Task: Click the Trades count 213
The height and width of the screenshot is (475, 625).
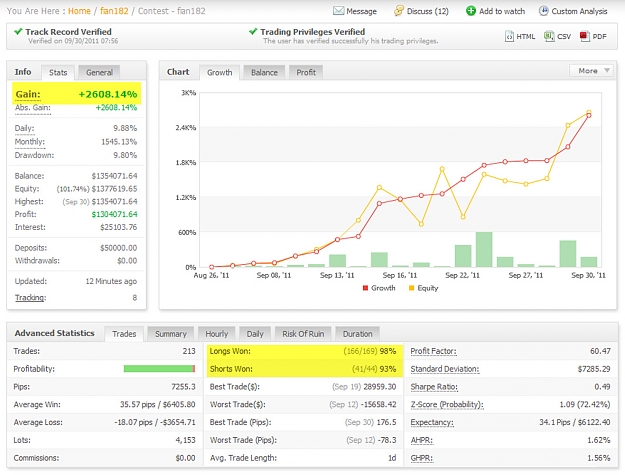Action: coord(189,351)
